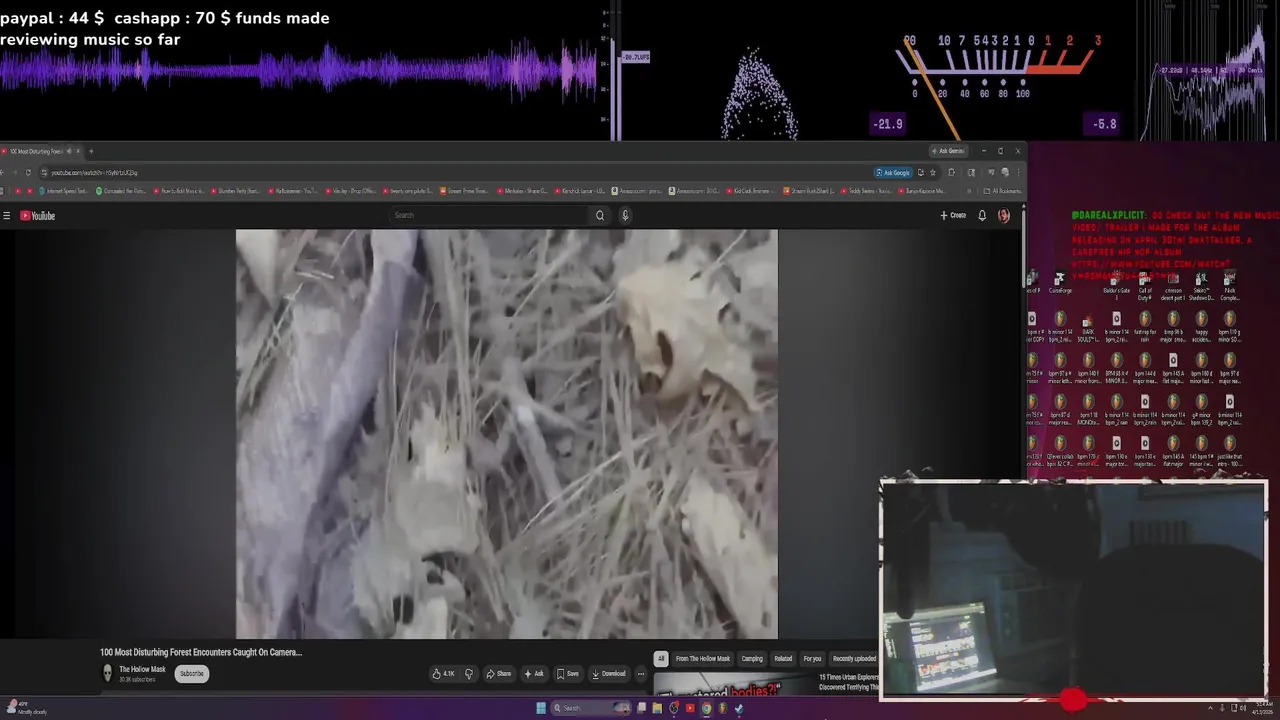The width and height of the screenshot is (1280, 720).
Task: Open the DARK SOULS desktop shortcut
Action: pos(1088,329)
